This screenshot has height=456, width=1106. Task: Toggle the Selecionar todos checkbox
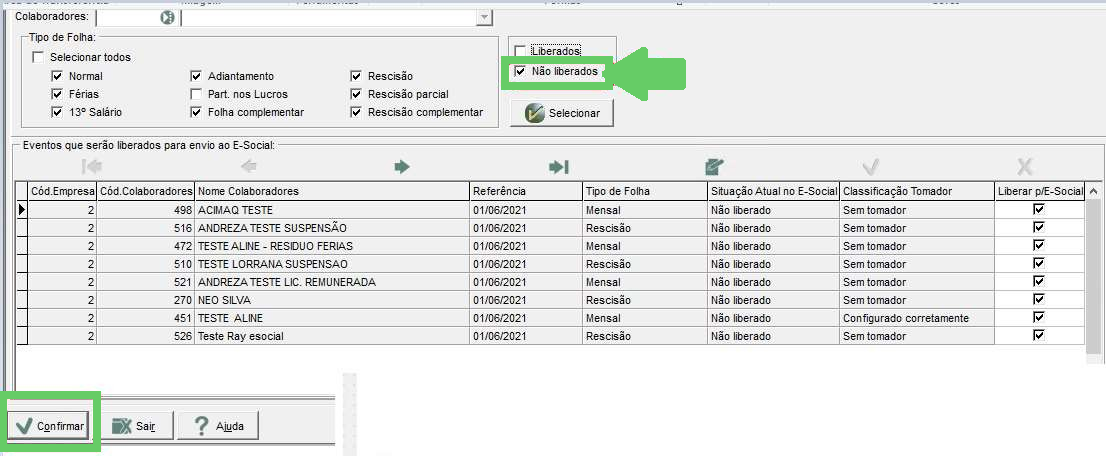tap(37, 57)
